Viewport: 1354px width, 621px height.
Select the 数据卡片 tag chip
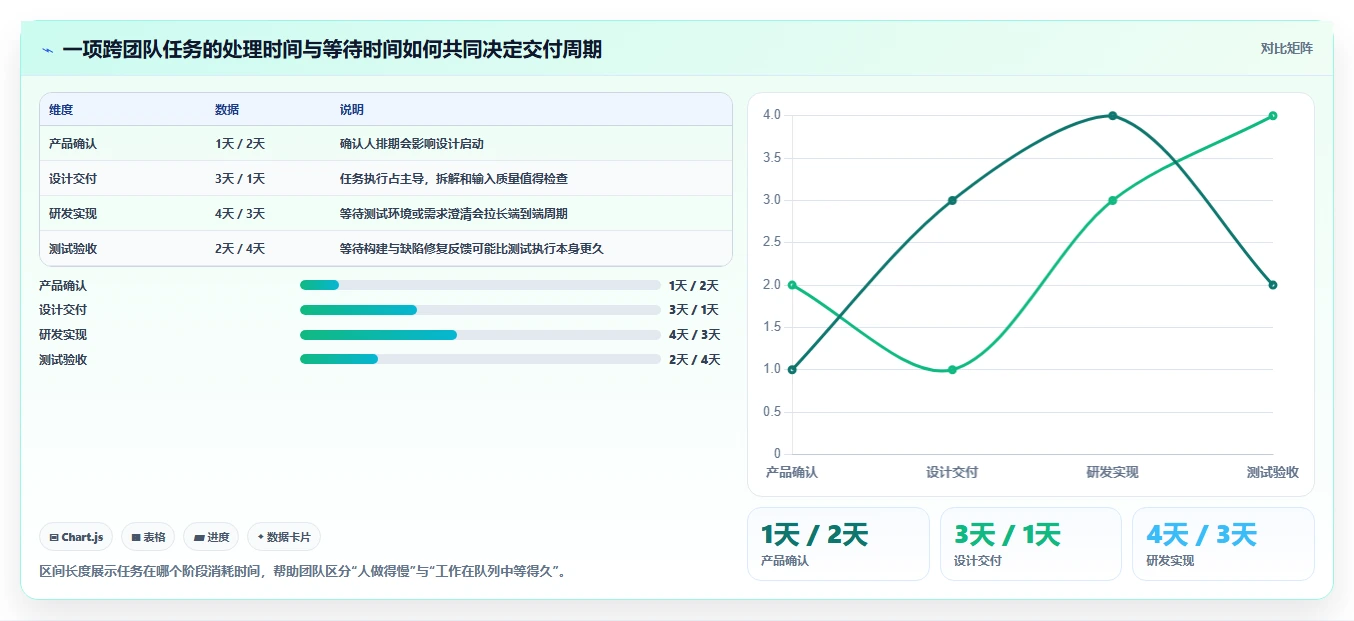tap(284, 537)
